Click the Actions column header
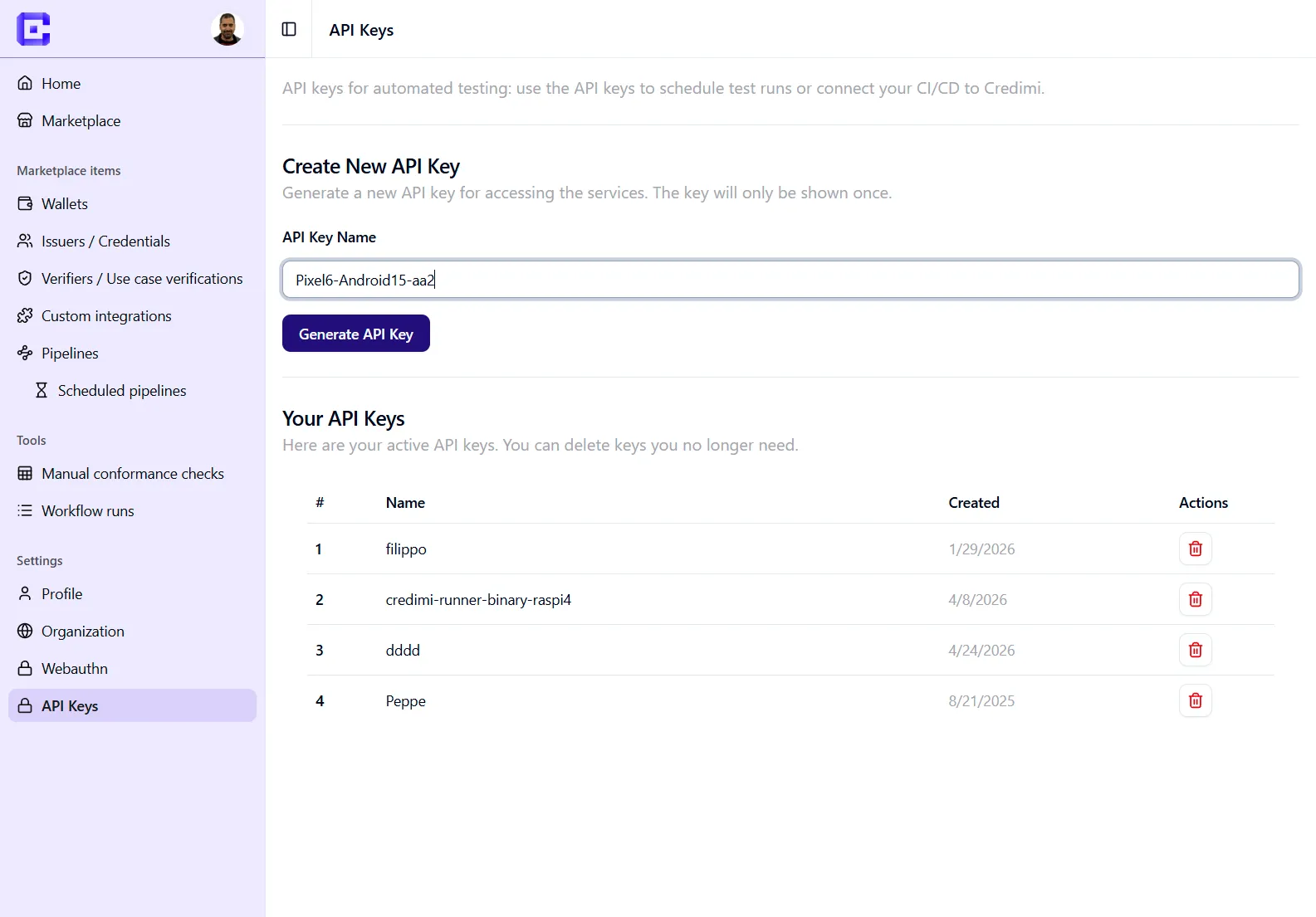Image resolution: width=1316 pixels, height=917 pixels. point(1203,502)
